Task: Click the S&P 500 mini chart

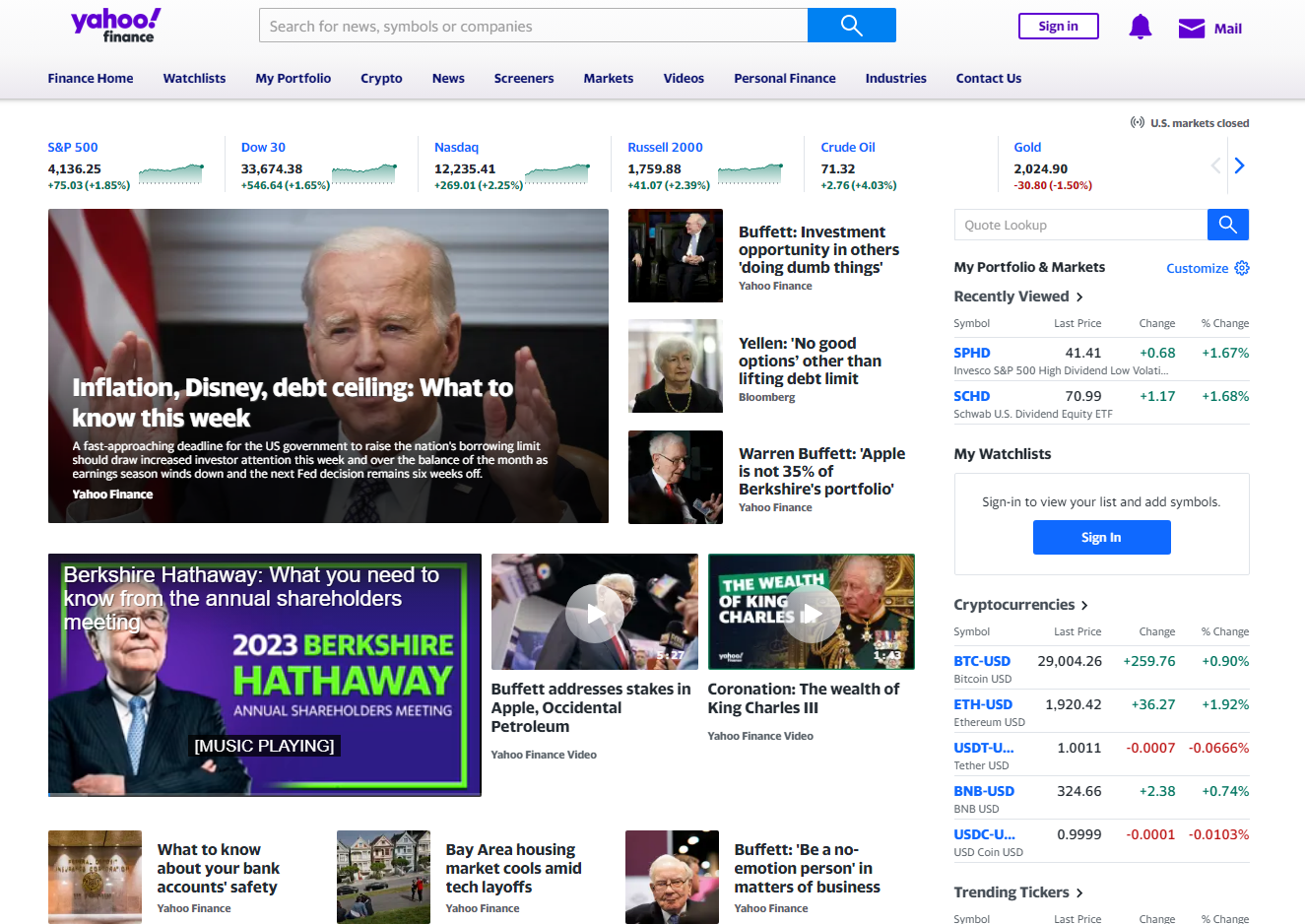Action: coord(171,174)
